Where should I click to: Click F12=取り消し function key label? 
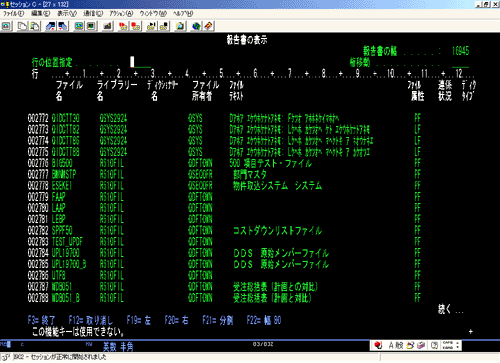tap(91, 320)
